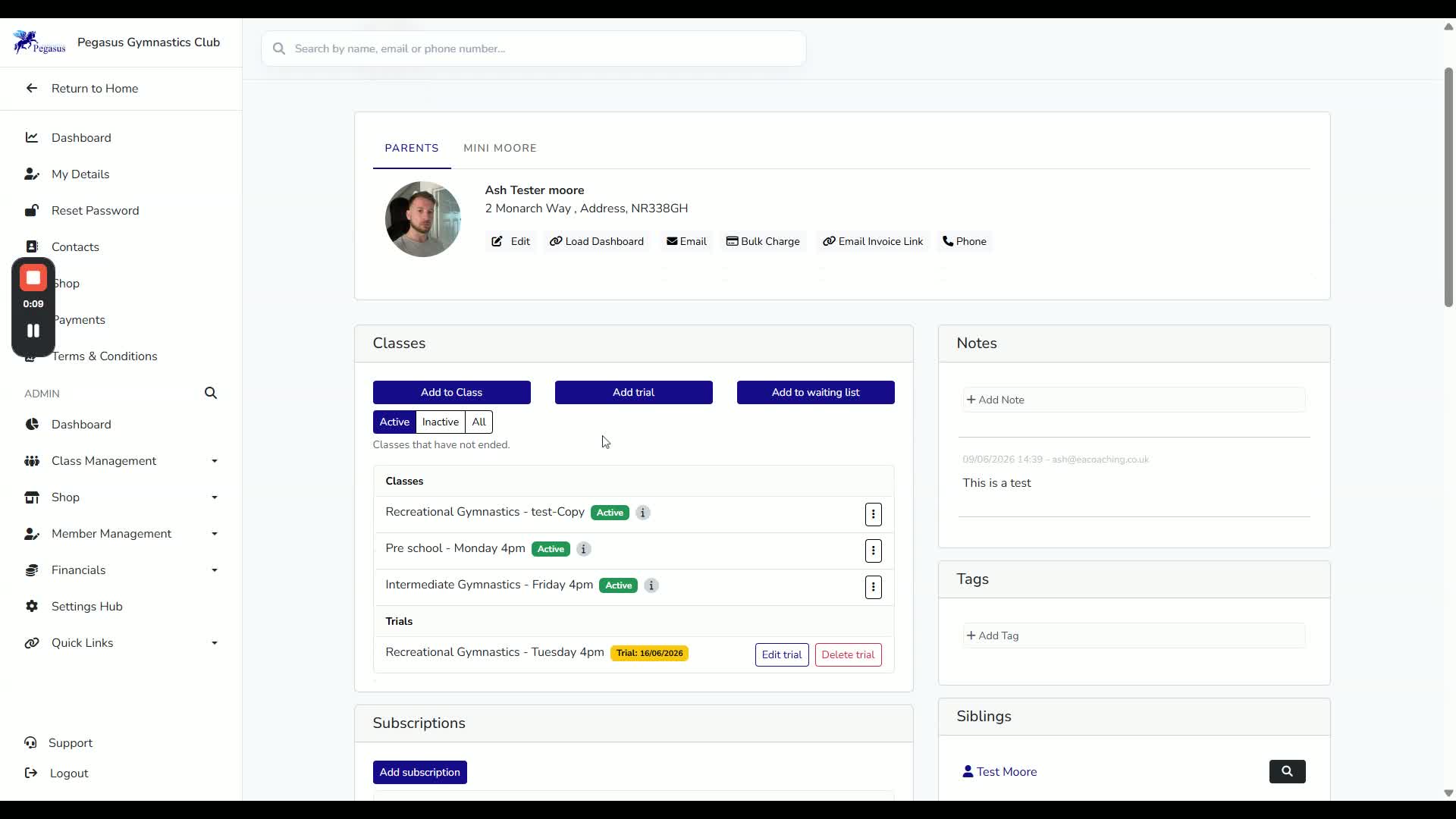
Task: Switch to the MINI MOORE tab
Action: [500, 148]
